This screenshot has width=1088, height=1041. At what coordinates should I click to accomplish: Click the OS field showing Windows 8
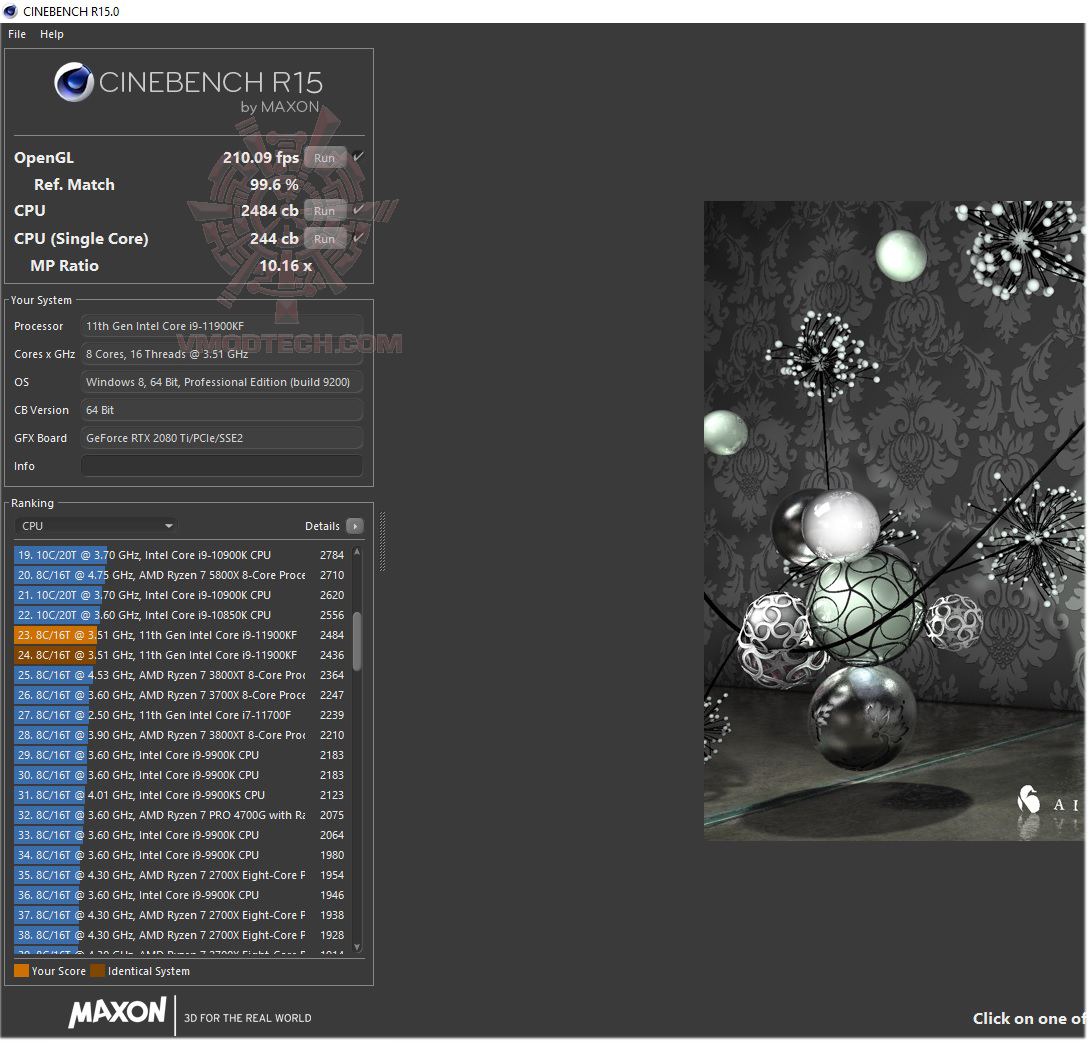click(x=222, y=382)
